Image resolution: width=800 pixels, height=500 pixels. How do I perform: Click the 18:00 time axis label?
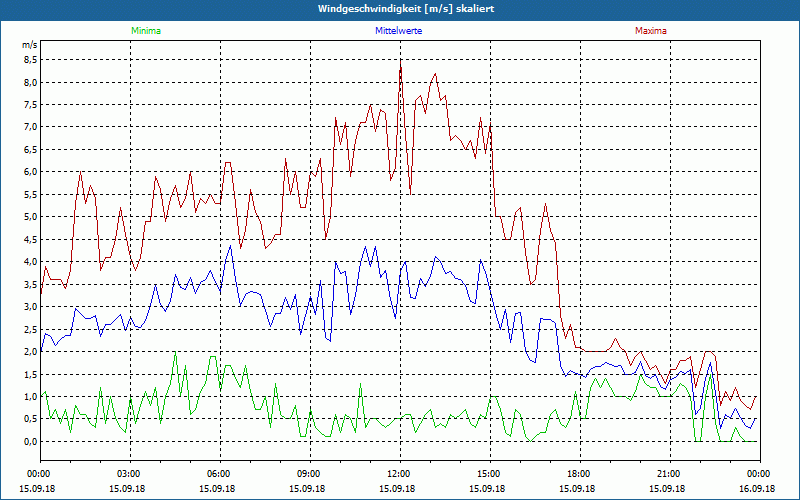[x=577, y=474]
